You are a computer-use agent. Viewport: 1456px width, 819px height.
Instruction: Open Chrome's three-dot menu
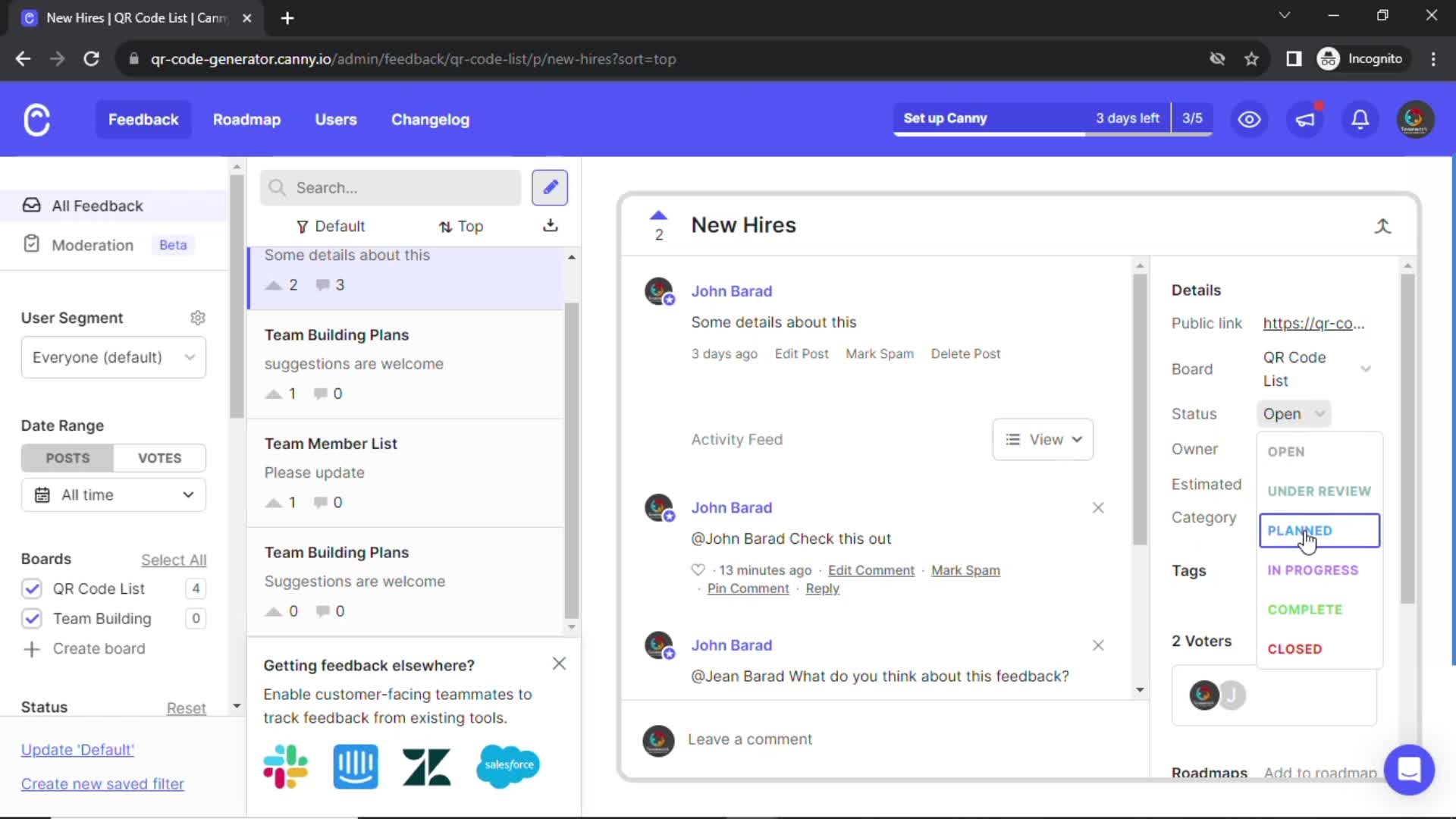pyautogui.click(x=1433, y=59)
